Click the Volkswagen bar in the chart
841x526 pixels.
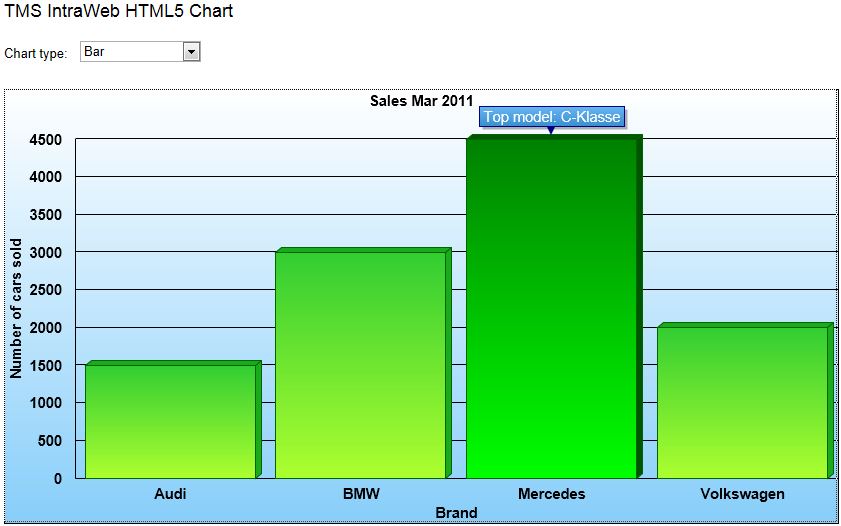pos(742,402)
